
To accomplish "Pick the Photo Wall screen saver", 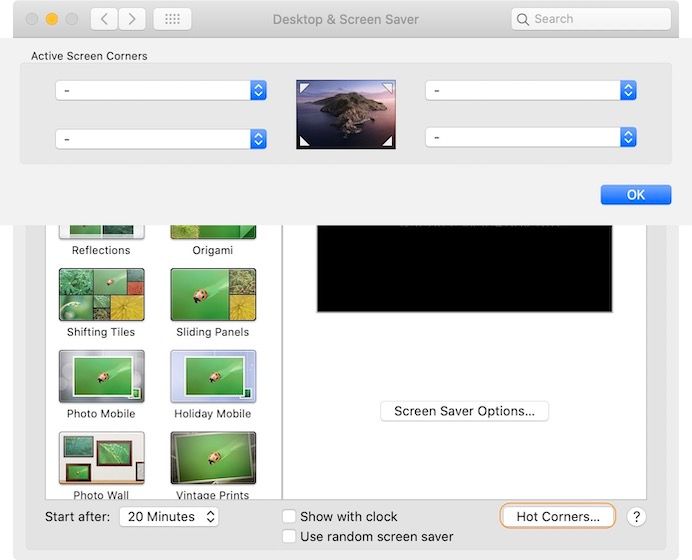I will (101, 458).
